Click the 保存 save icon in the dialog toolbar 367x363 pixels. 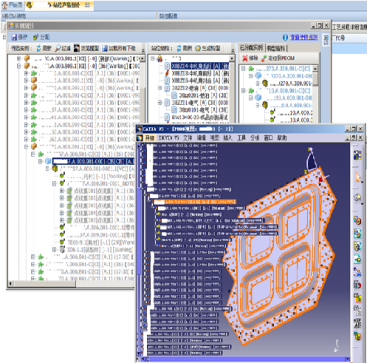[14, 37]
